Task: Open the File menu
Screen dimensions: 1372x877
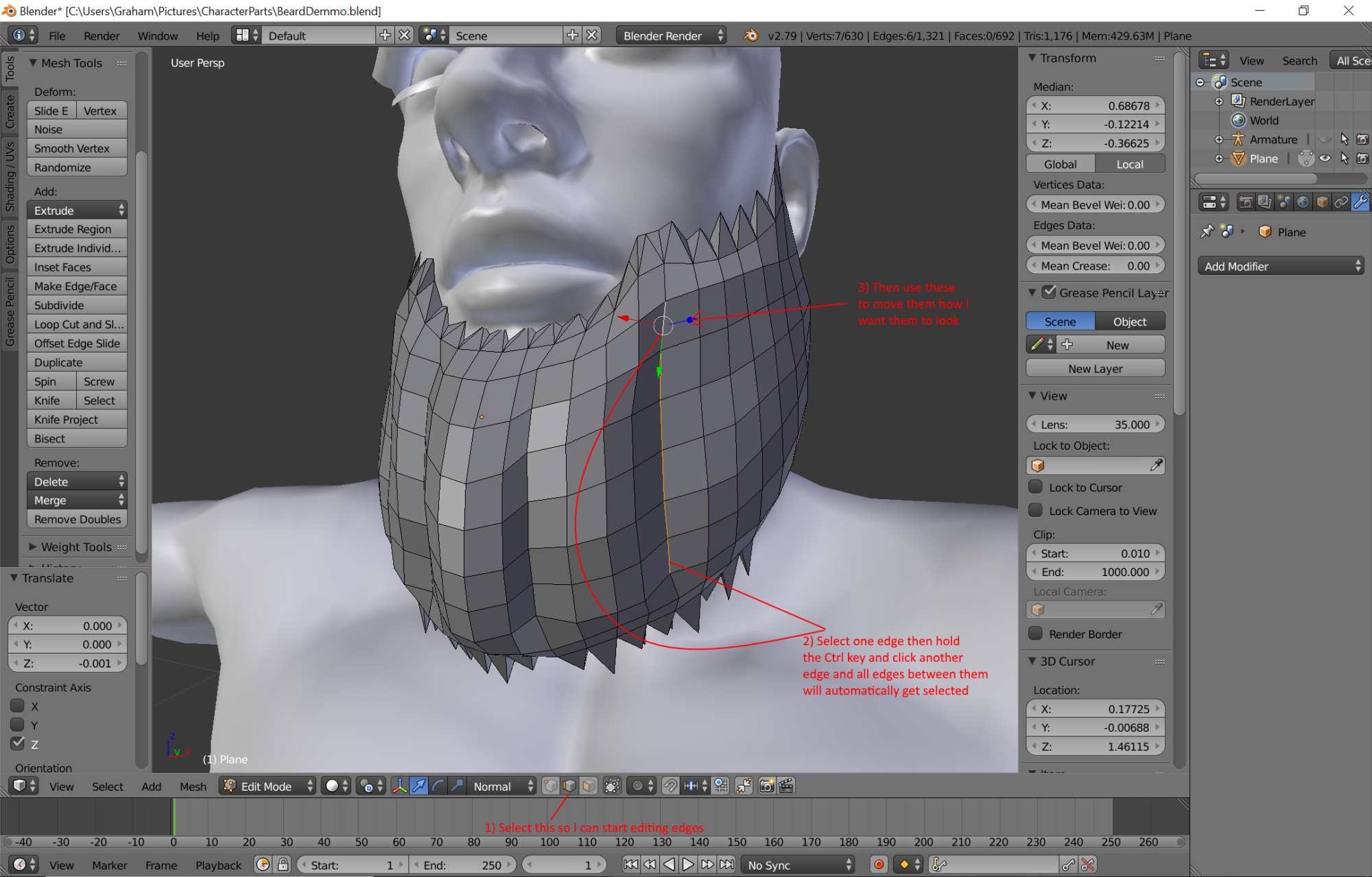Action: click(58, 36)
